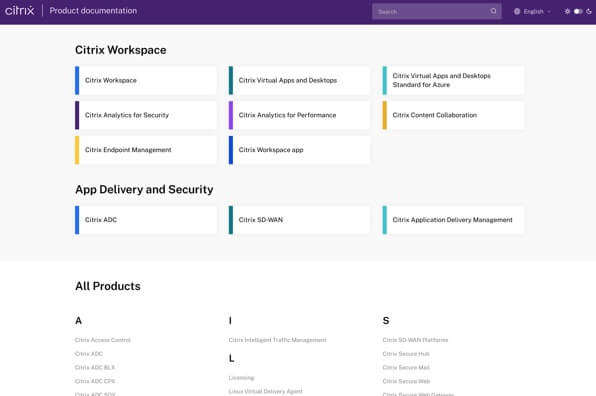The height and width of the screenshot is (396, 596).
Task: Click Linux Virtual Delivery Agent link
Action: pos(266,391)
